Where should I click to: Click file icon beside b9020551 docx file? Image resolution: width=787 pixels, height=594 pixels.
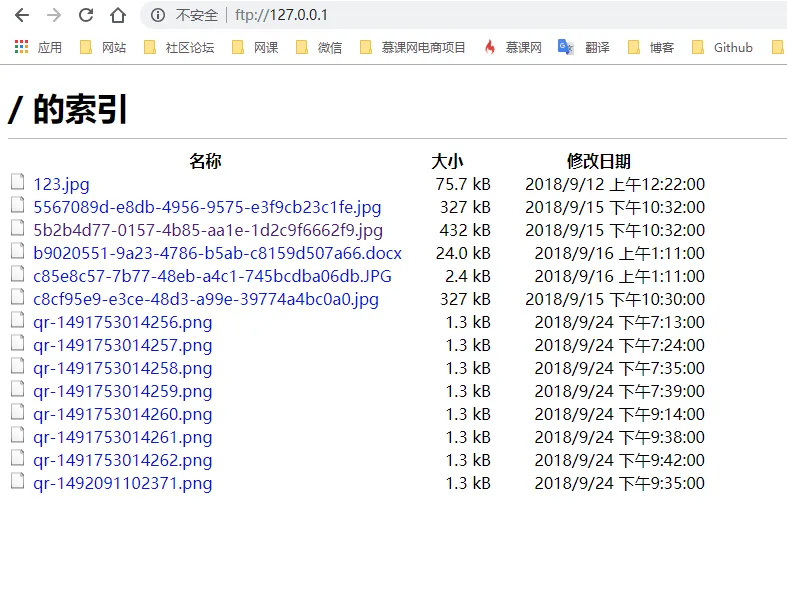(18, 251)
